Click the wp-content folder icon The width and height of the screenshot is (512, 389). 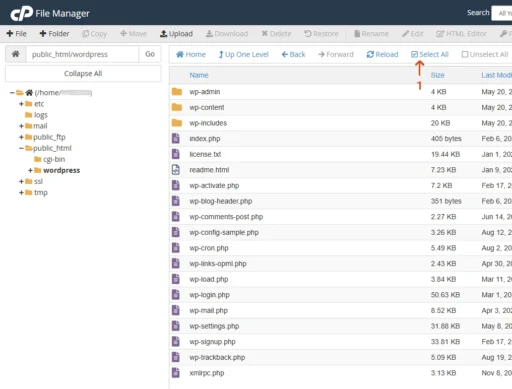point(177,107)
